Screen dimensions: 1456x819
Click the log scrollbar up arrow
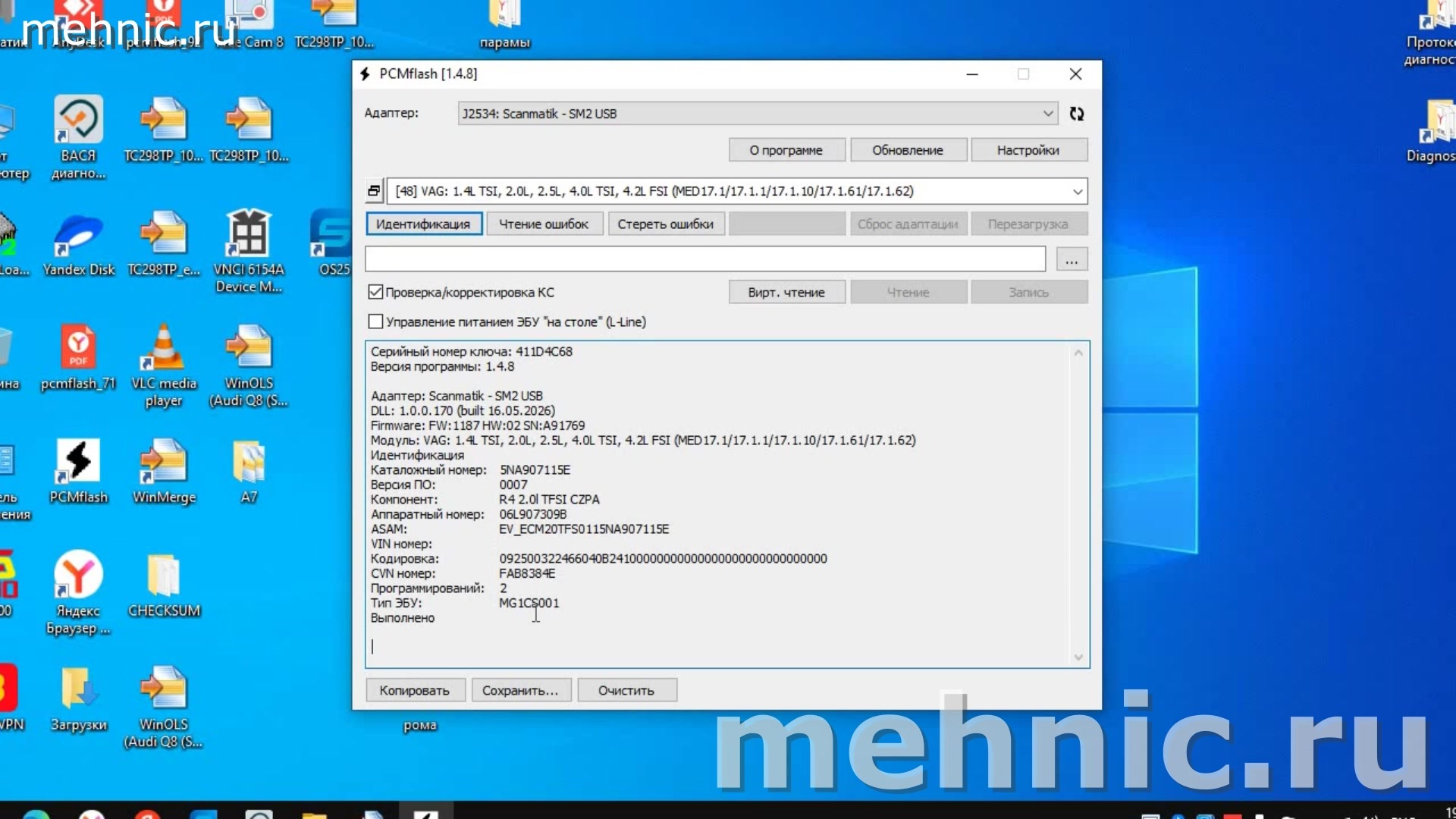(1078, 353)
